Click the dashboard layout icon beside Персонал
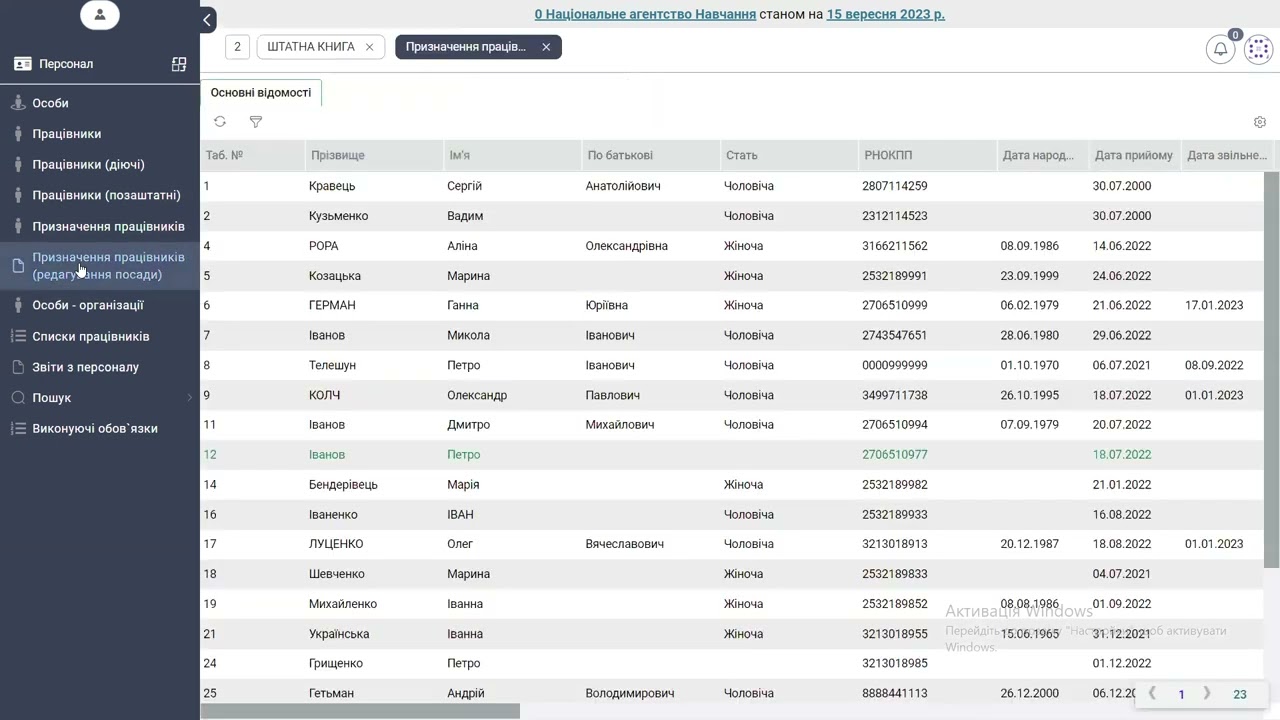This screenshot has width=1280, height=720. click(179, 64)
